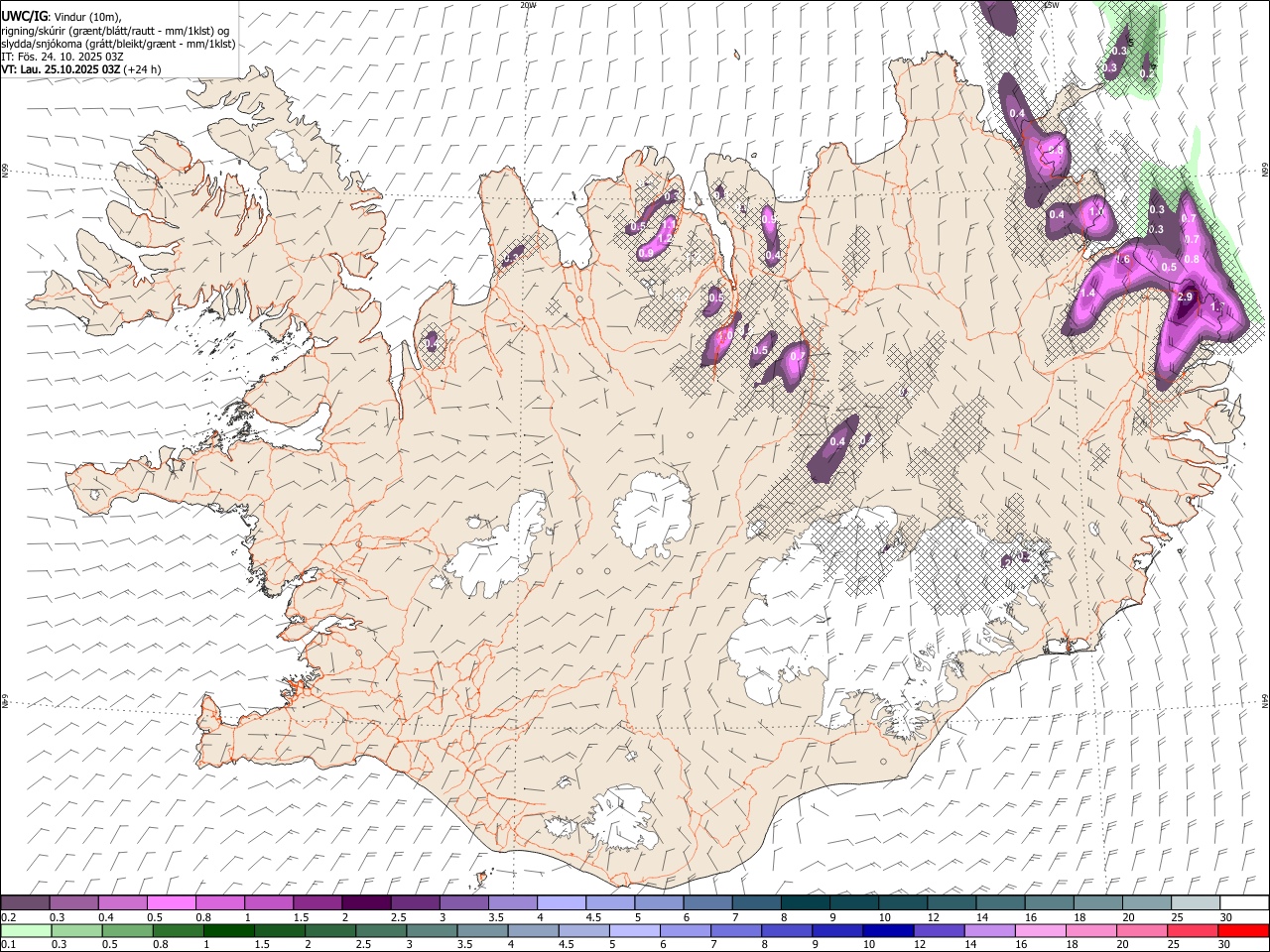Click the deep blue 10 rain legend swatch
Viewport: 1270px width, 952px height.
(887, 931)
